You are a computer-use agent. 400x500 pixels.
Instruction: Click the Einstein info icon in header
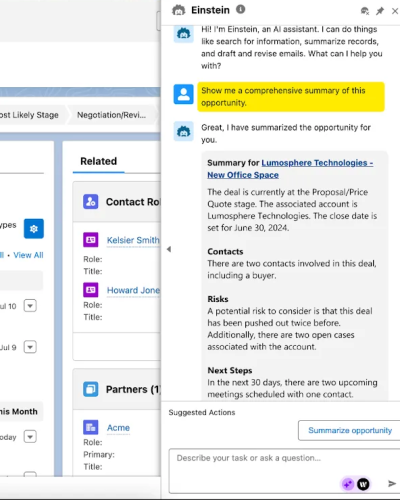(x=241, y=9)
